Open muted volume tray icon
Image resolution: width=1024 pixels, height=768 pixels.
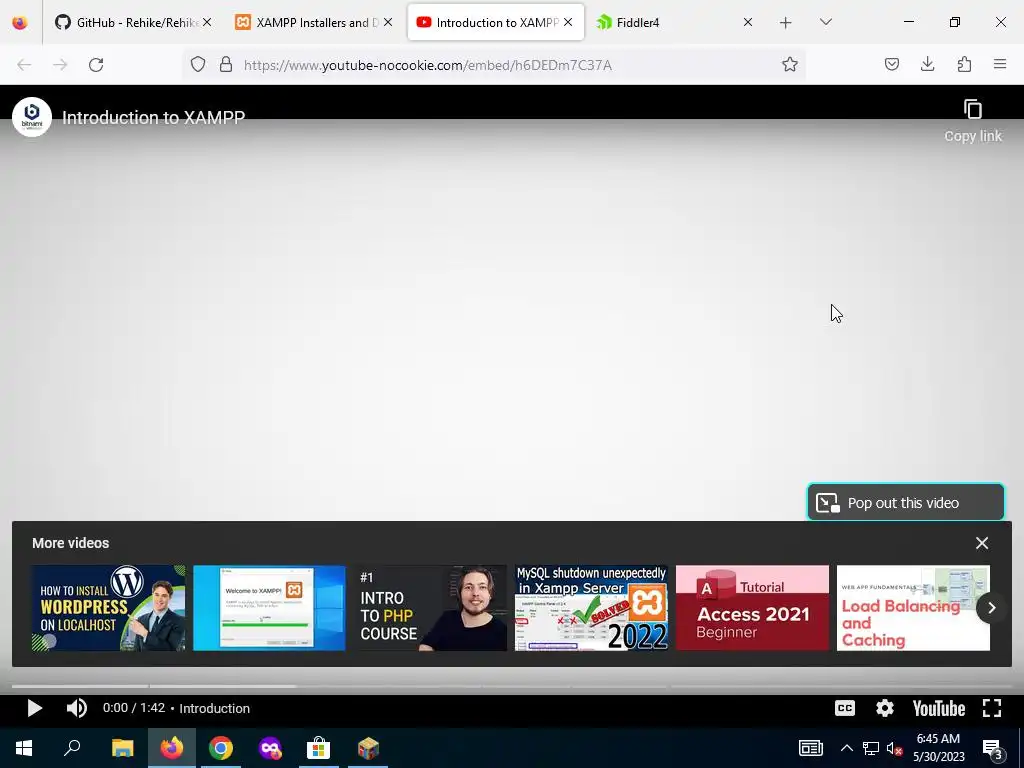tap(894, 748)
